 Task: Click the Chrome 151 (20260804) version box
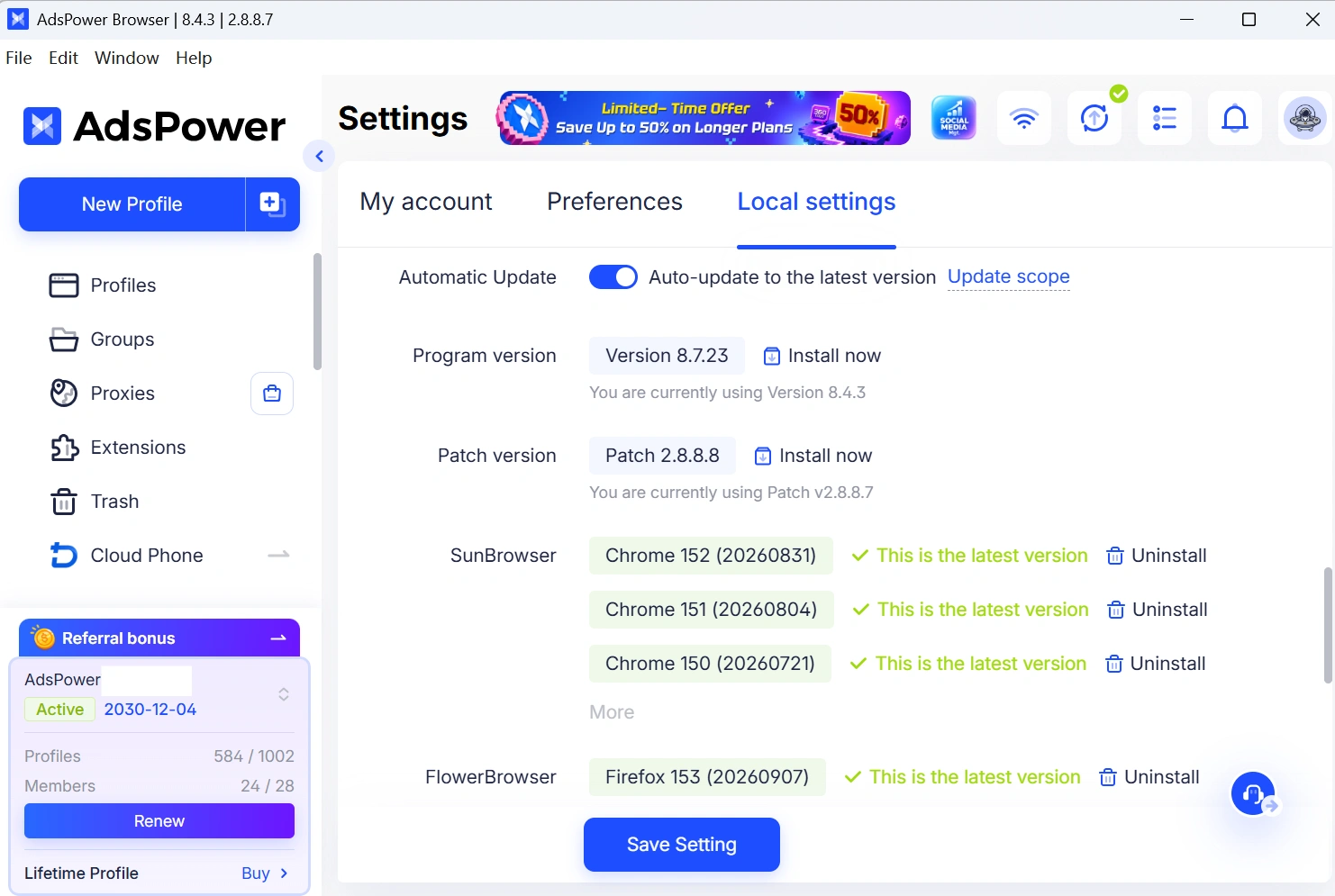click(712, 610)
